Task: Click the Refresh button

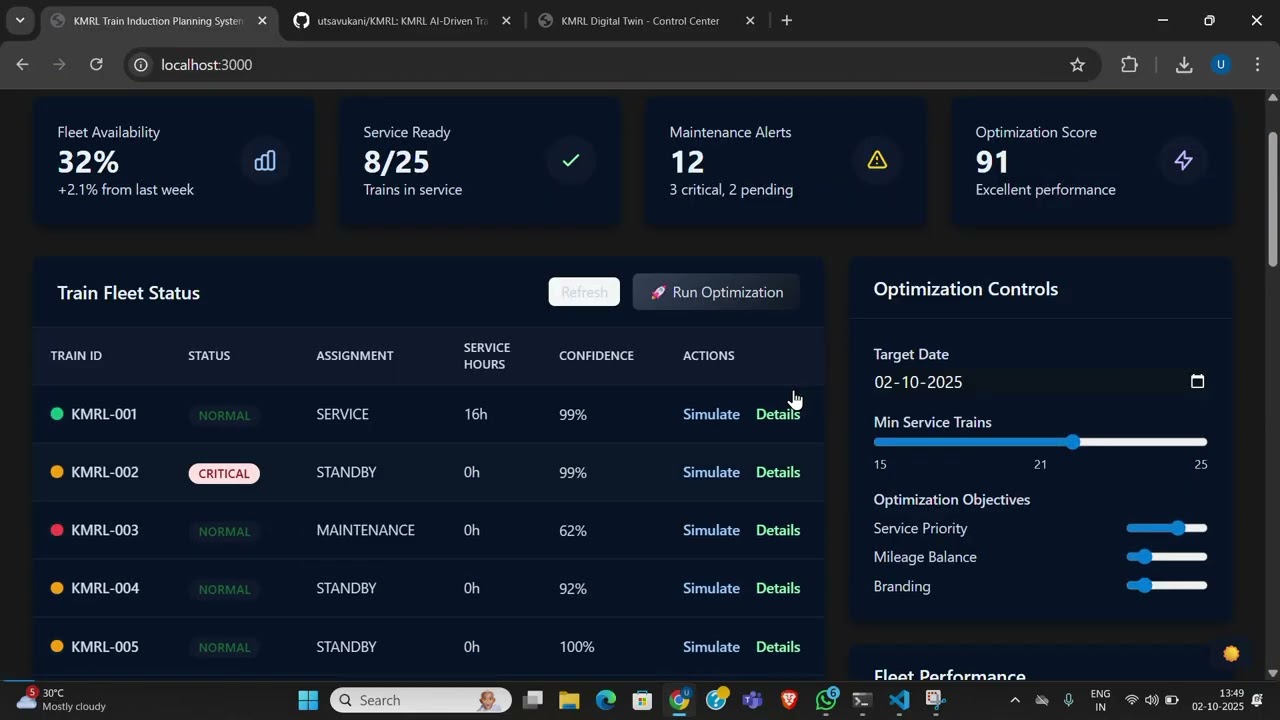Action: coord(584,292)
